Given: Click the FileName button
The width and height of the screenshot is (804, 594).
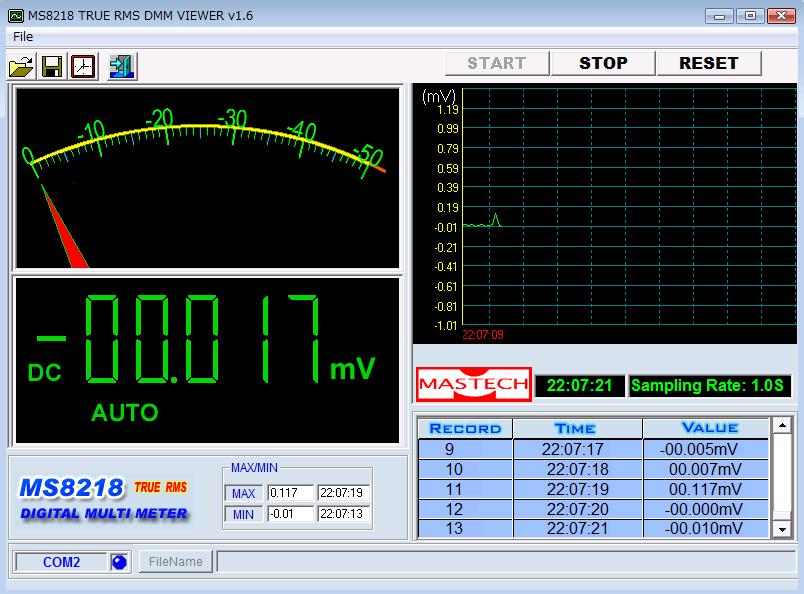Looking at the screenshot, I should (175, 562).
